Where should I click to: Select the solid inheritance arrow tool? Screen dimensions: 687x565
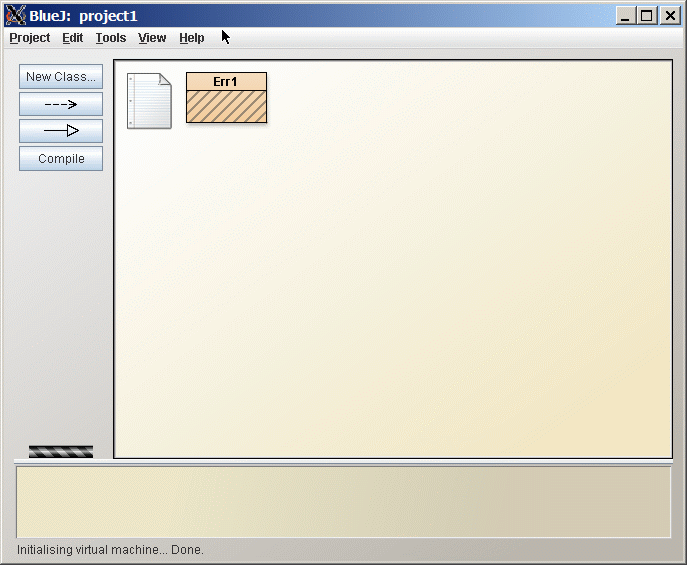[x=61, y=131]
